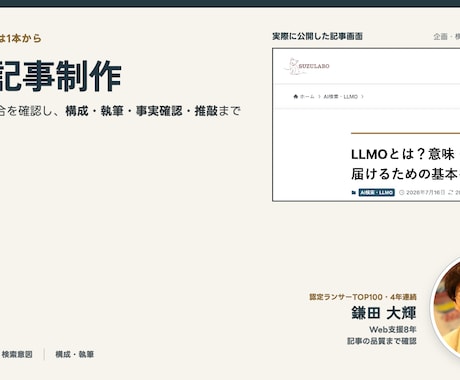Click the name 鎌田 大輝
This screenshot has width=460, height=380.
click(384, 313)
